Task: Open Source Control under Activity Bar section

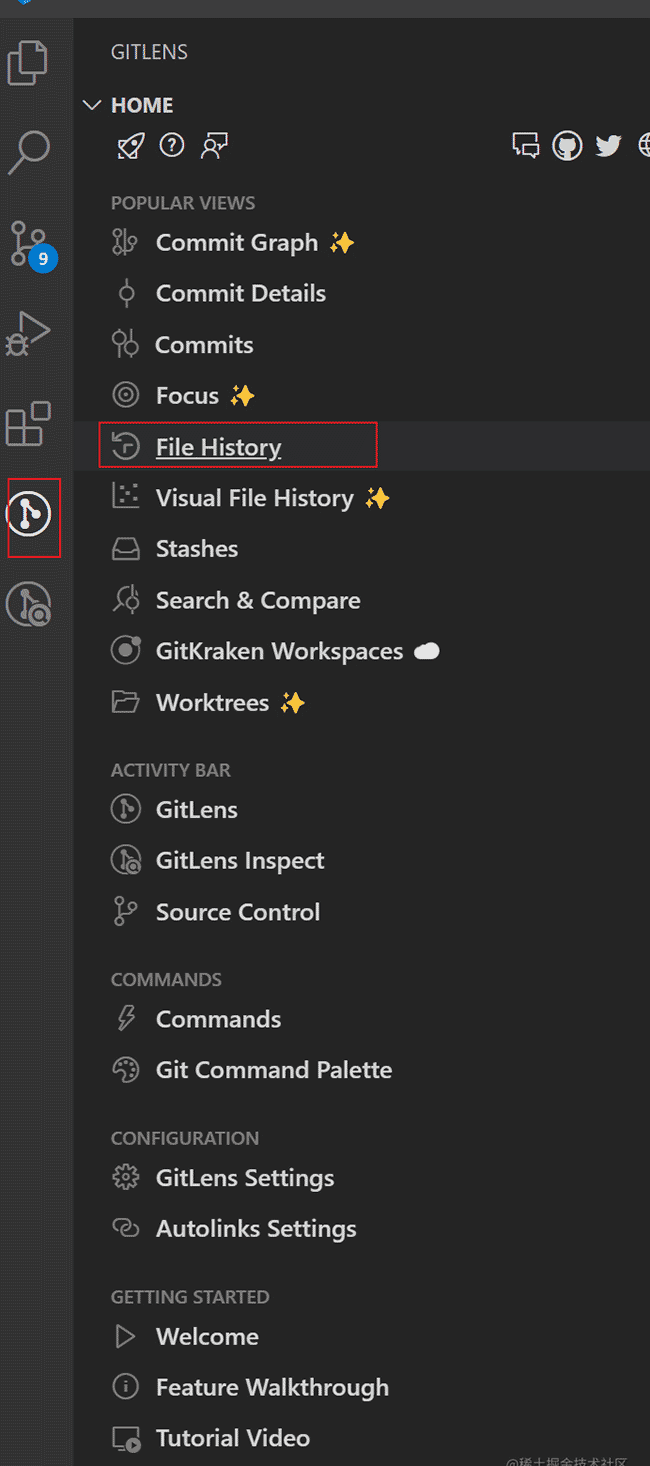Action: click(238, 912)
